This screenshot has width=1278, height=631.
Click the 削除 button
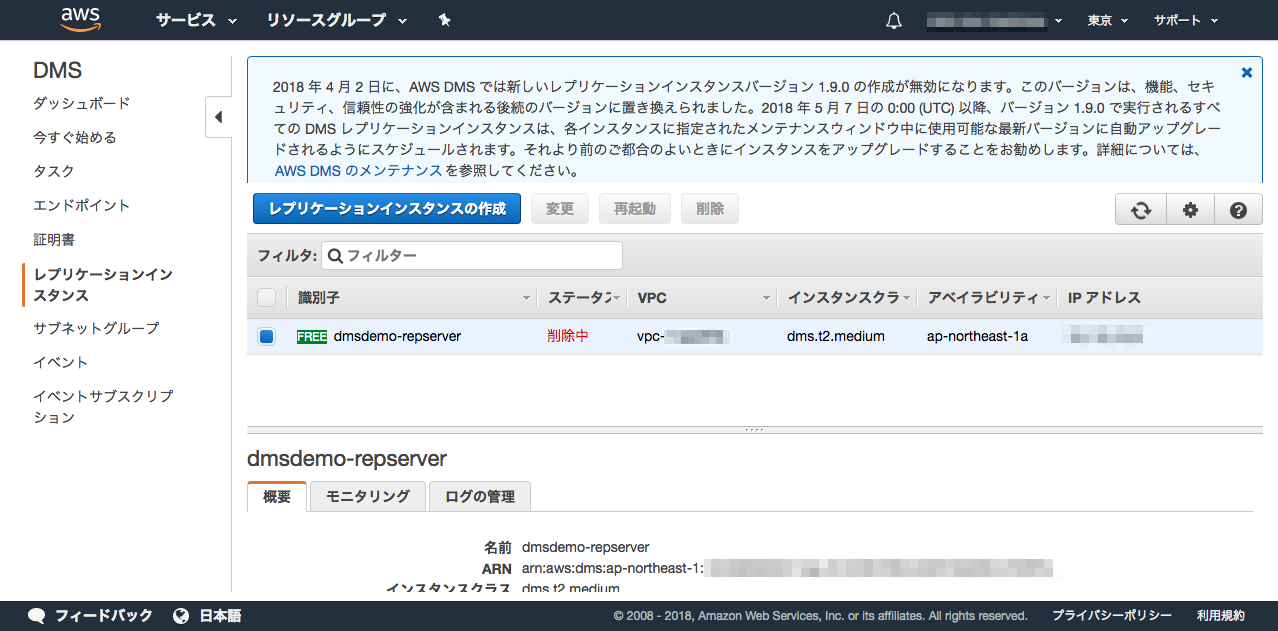(710, 209)
